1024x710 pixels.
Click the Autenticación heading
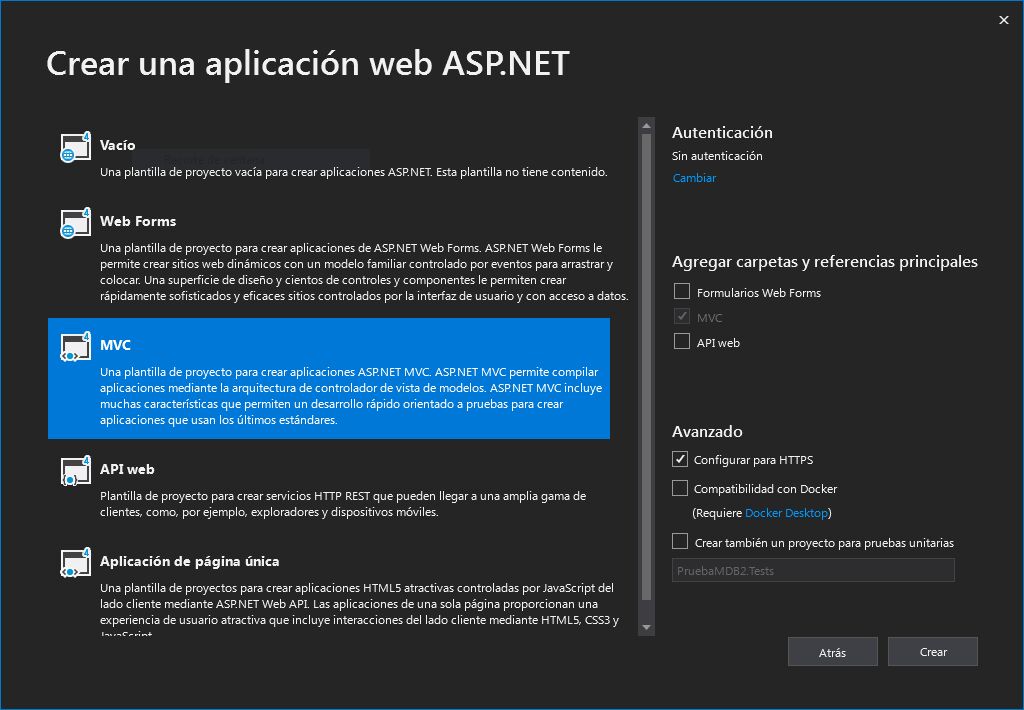coord(722,133)
